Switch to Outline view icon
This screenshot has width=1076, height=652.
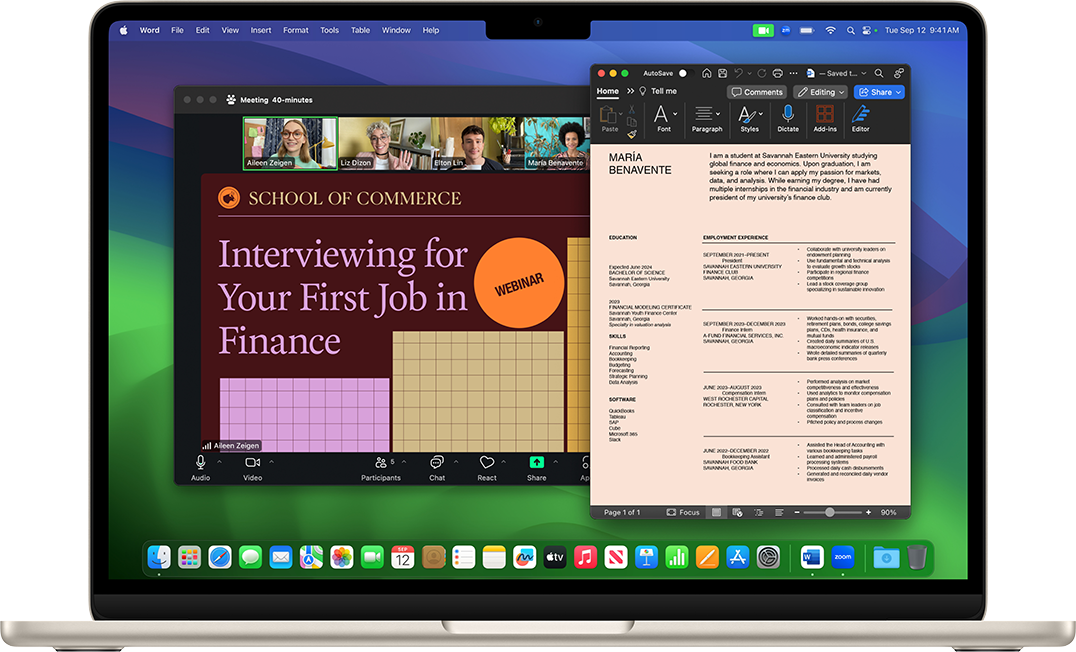coord(758,513)
